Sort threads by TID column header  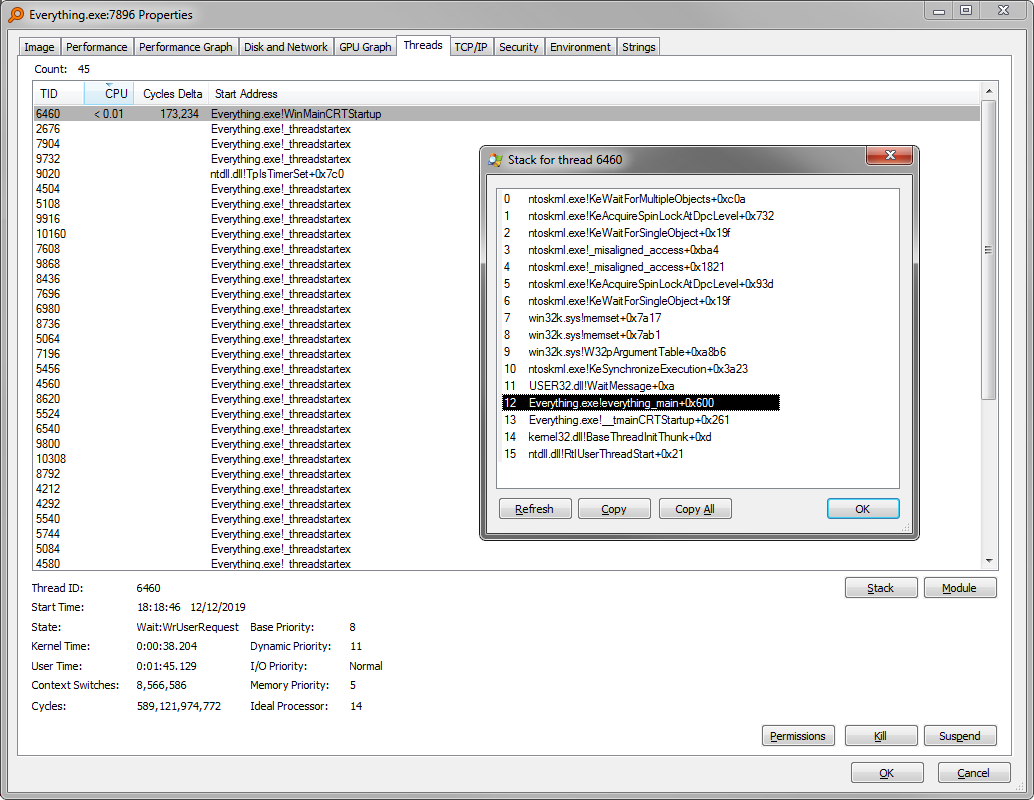pos(59,94)
